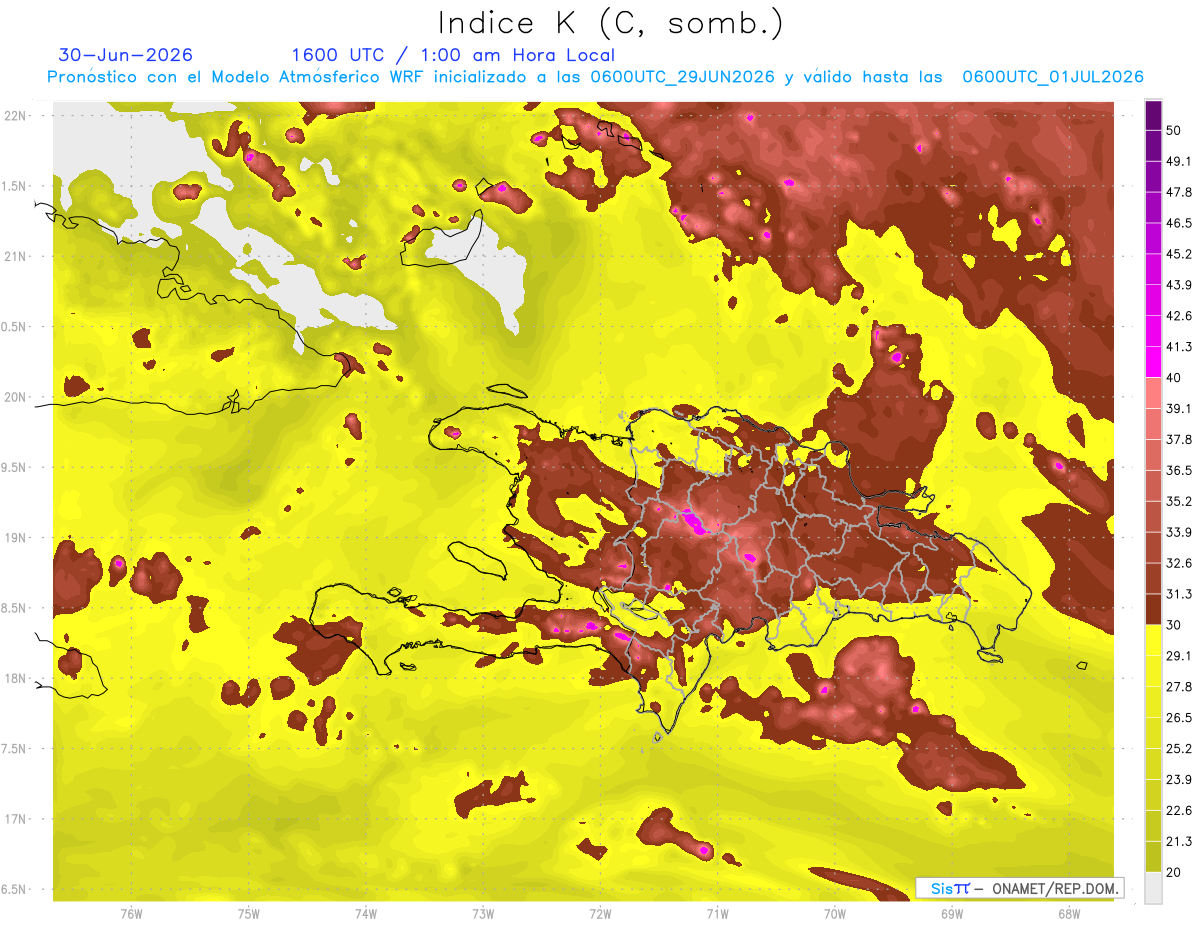Click the colorbar value "36.5"
The width and height of the screenshot is (1200, 927).
pyautogui.click(x=1179, y=470)
